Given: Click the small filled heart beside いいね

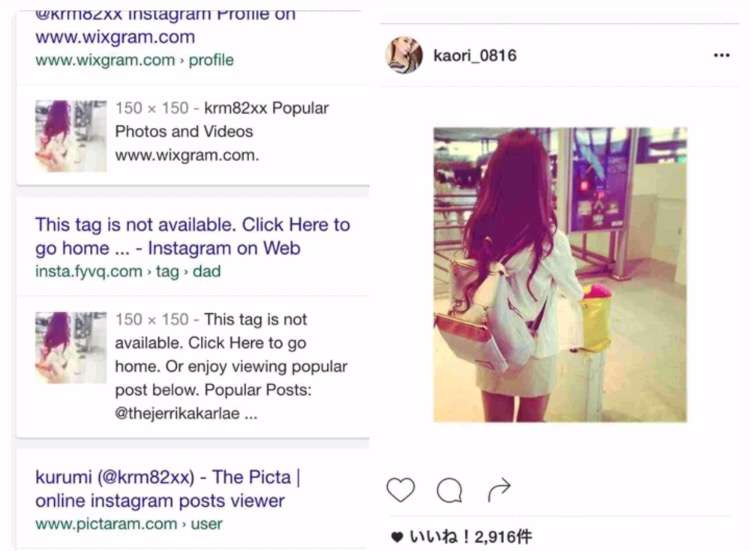Looking at the screenshot, I should point(397,537).
